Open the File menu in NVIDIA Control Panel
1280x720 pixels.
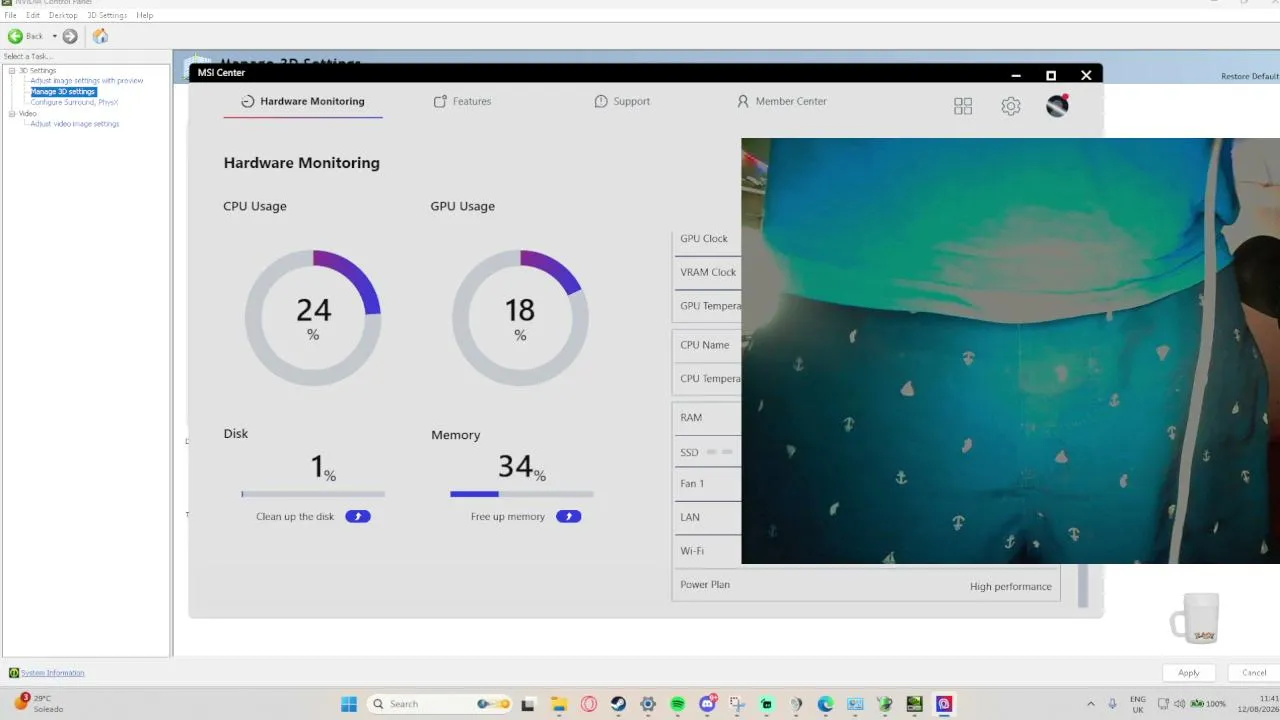click(x=10, y=15)
